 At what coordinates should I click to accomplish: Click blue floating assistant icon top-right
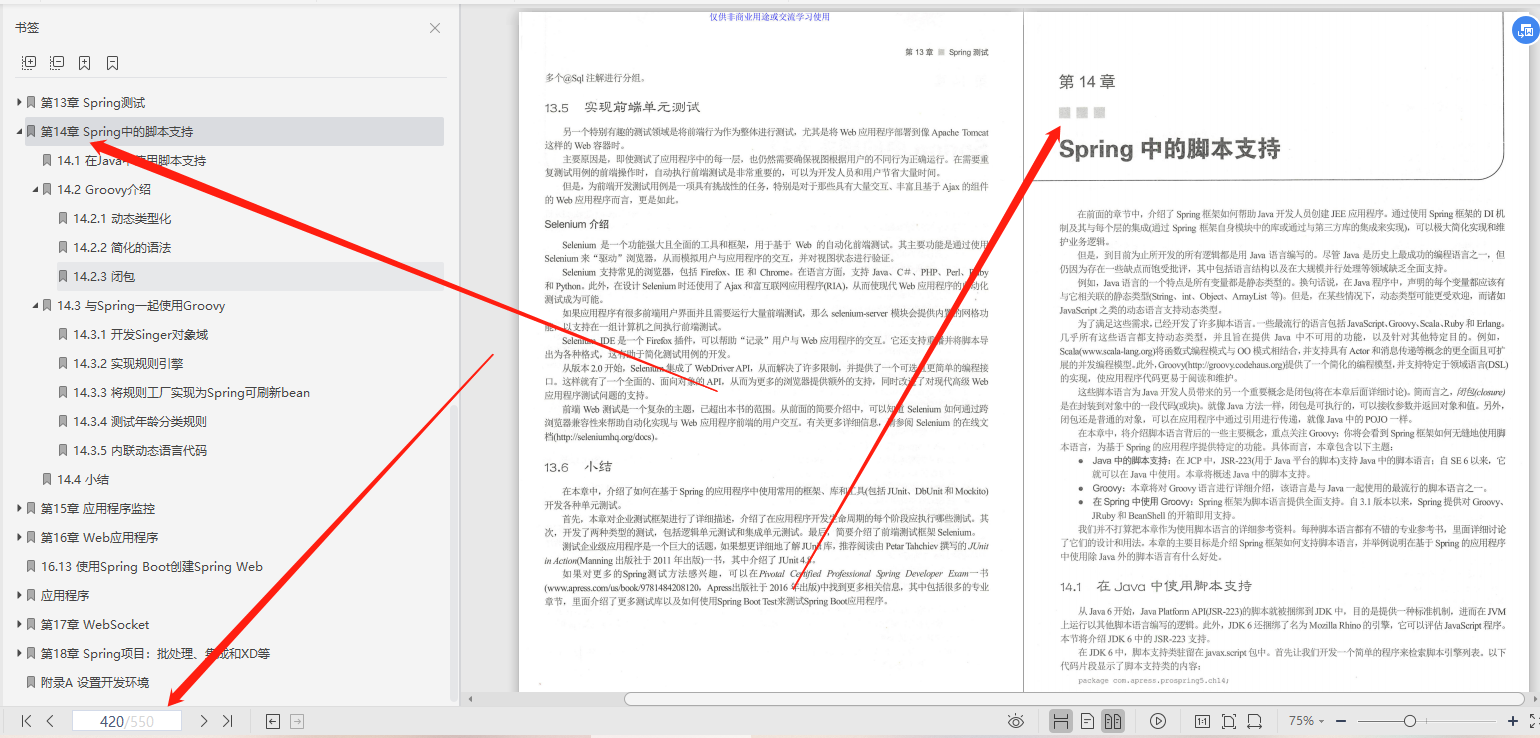click(1525, 32)
